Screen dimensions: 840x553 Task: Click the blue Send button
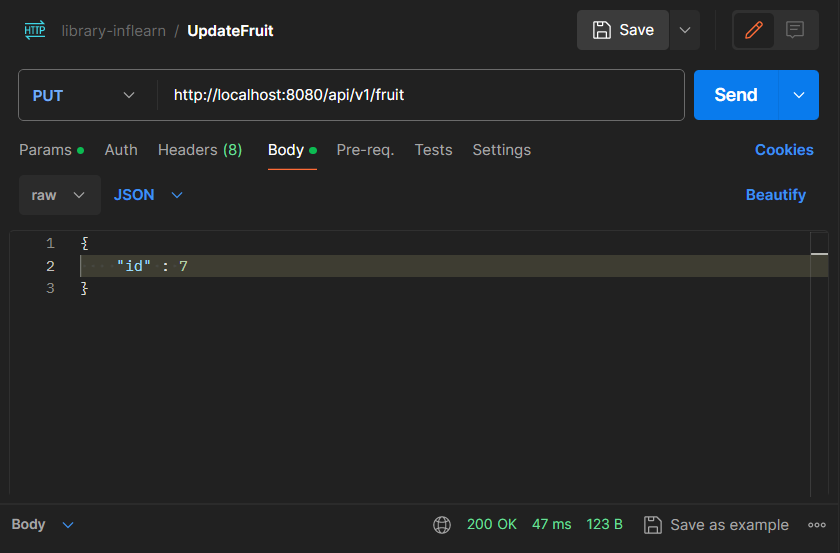[736, 95]
